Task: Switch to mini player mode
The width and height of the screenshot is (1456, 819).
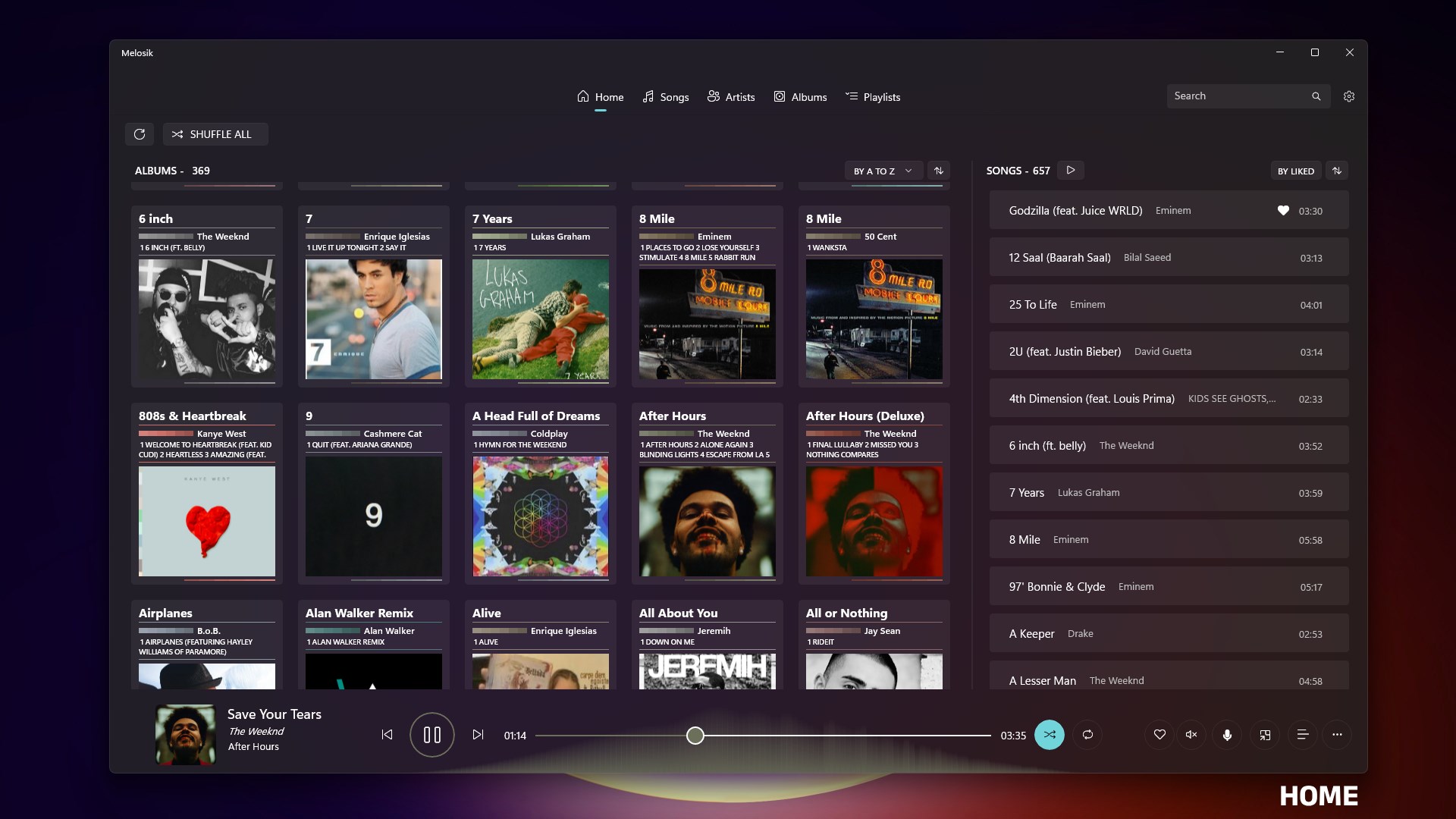Action: (1265, 735)
